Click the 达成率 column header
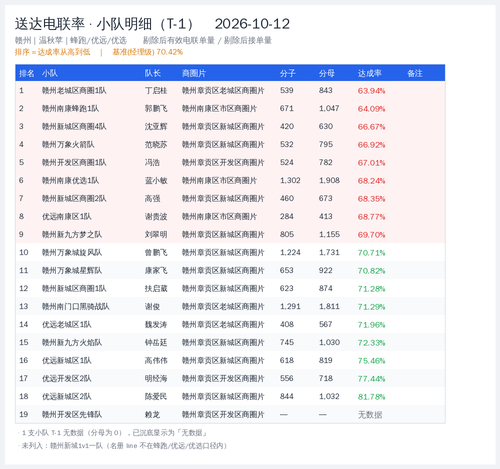The width and height of the screenshot is (500, 469). click(370, 73)
